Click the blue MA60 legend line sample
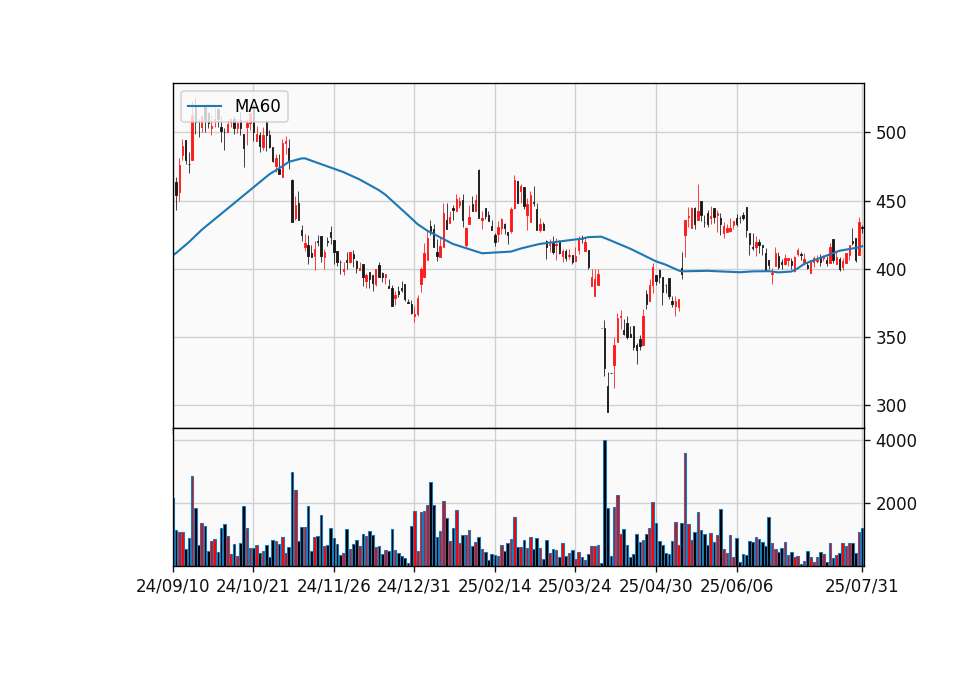 pyautogui.click(x=204, y=107)
